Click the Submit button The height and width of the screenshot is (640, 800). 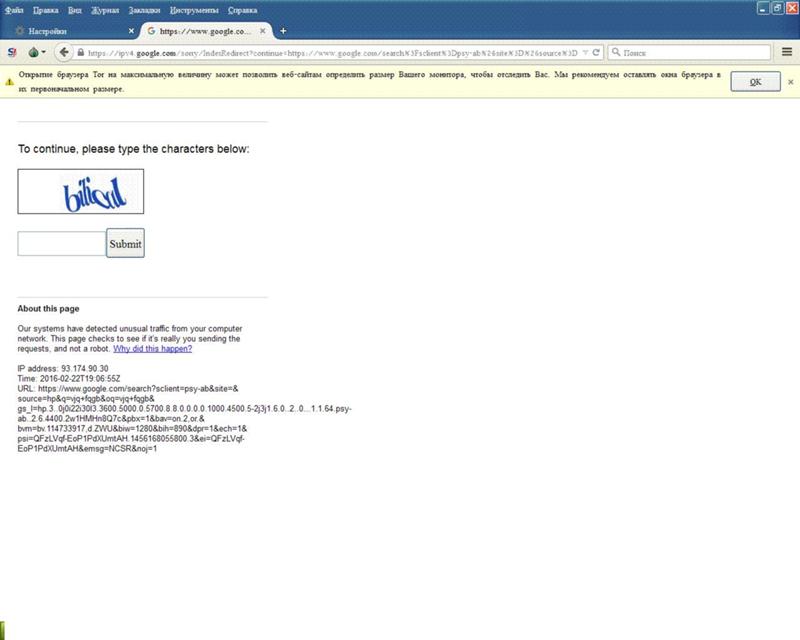pyautogui.click(x=126, y=243)
